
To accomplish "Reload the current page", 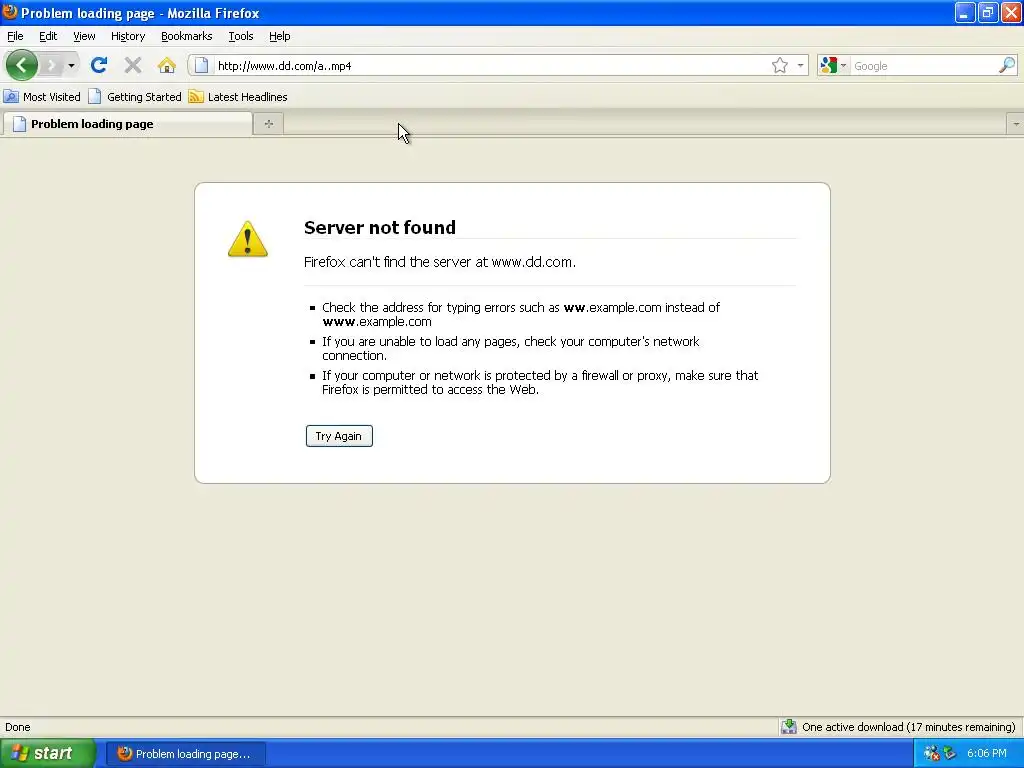I will coord(99,65).
